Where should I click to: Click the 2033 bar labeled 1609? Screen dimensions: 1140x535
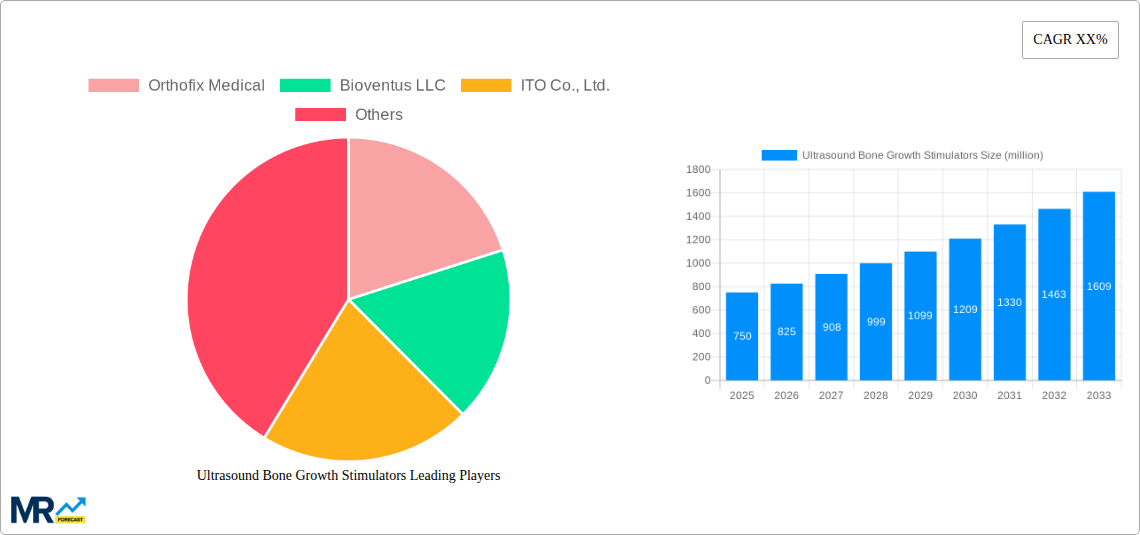(1099, 286)
